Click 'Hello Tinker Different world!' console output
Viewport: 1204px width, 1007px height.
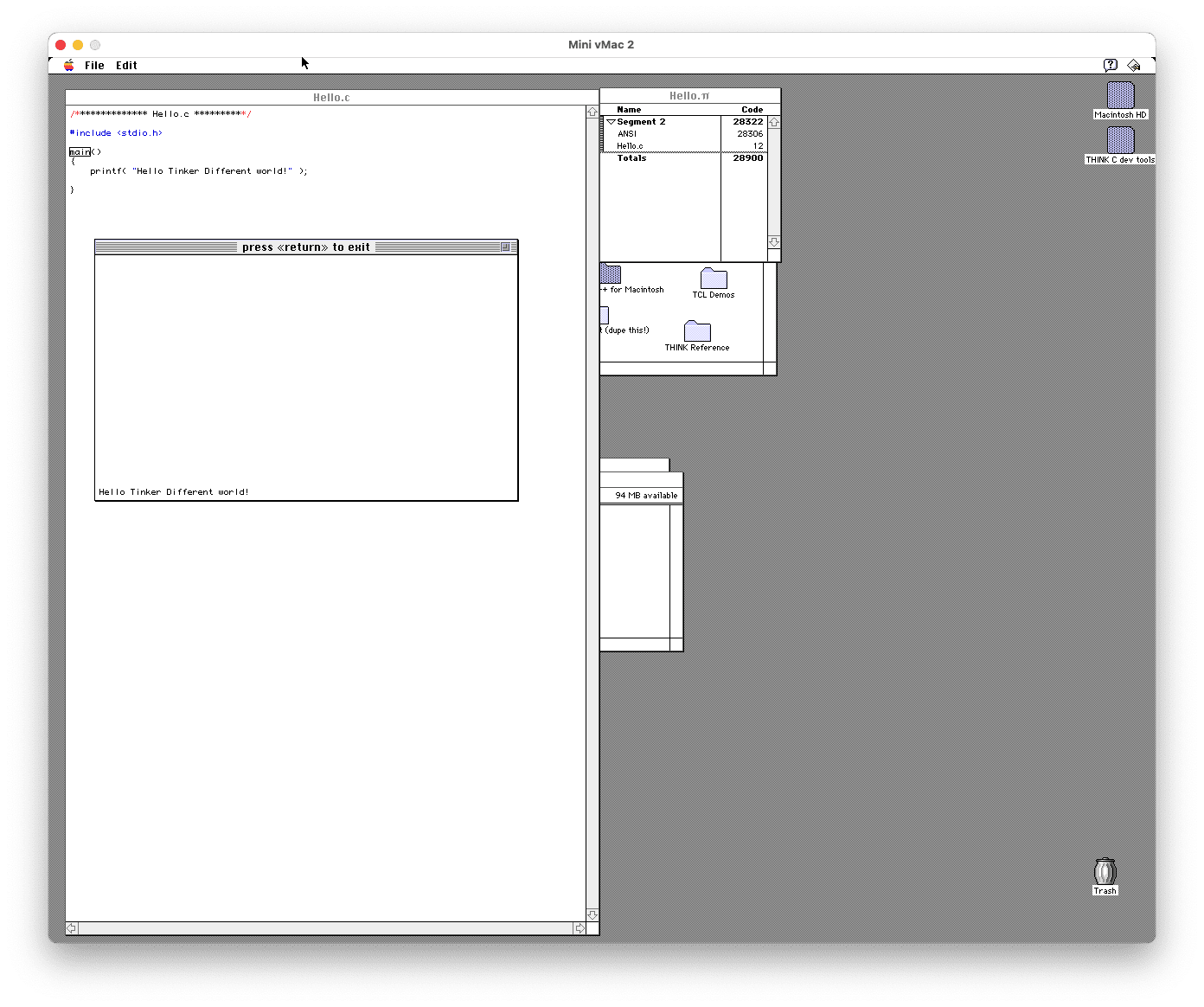[173, 492]
